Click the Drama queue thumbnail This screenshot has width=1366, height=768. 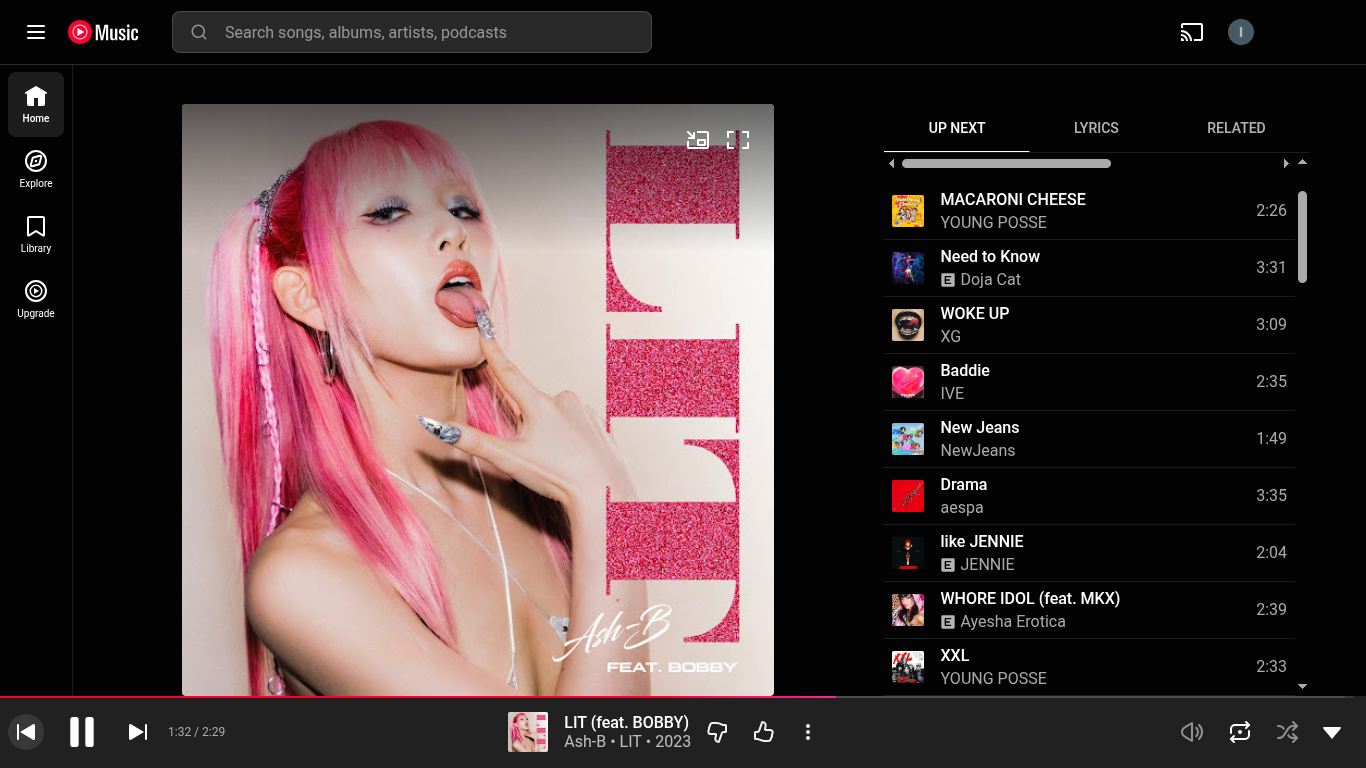click(908, 496)
